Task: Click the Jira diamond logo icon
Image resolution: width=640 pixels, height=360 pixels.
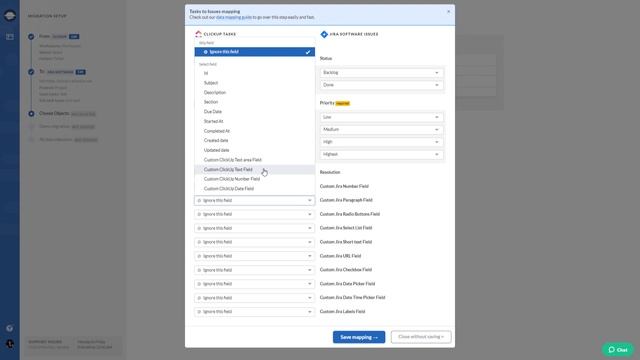Action: pyautogui.click(x=324, y=34)
